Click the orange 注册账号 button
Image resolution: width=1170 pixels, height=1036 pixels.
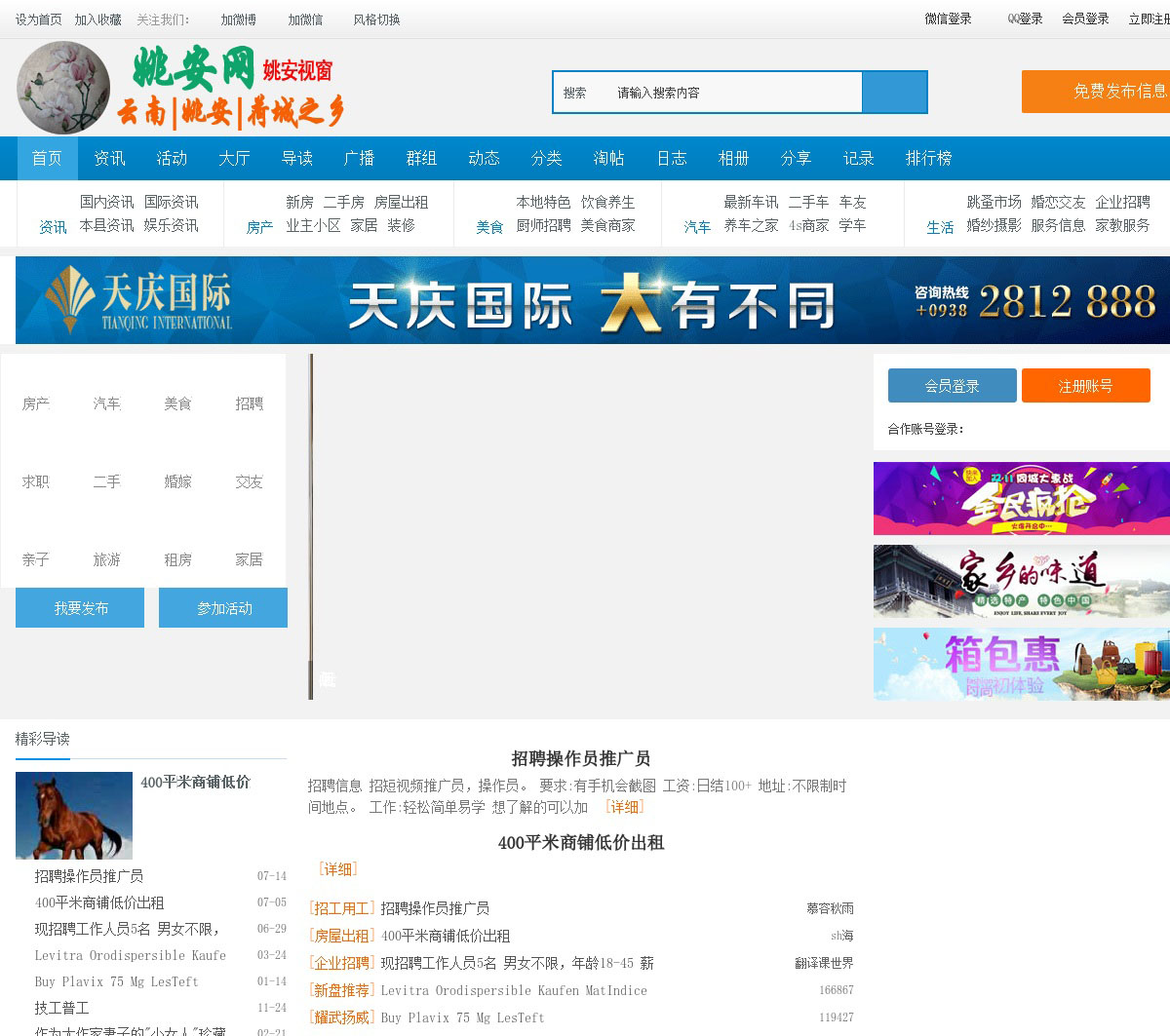1085,386
